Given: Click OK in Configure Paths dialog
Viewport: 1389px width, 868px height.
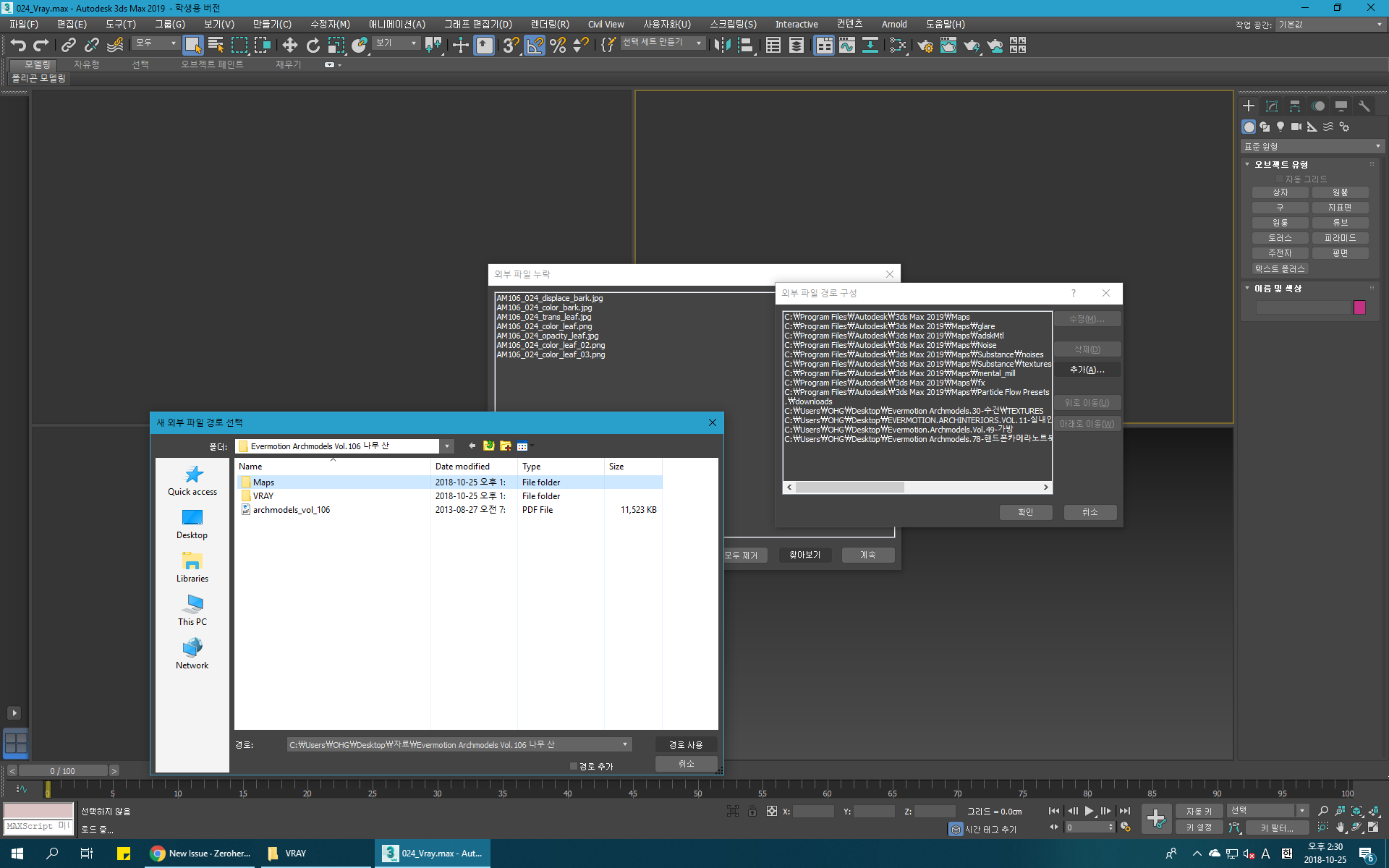Looking at the screenshot, I should (1026, 512).
